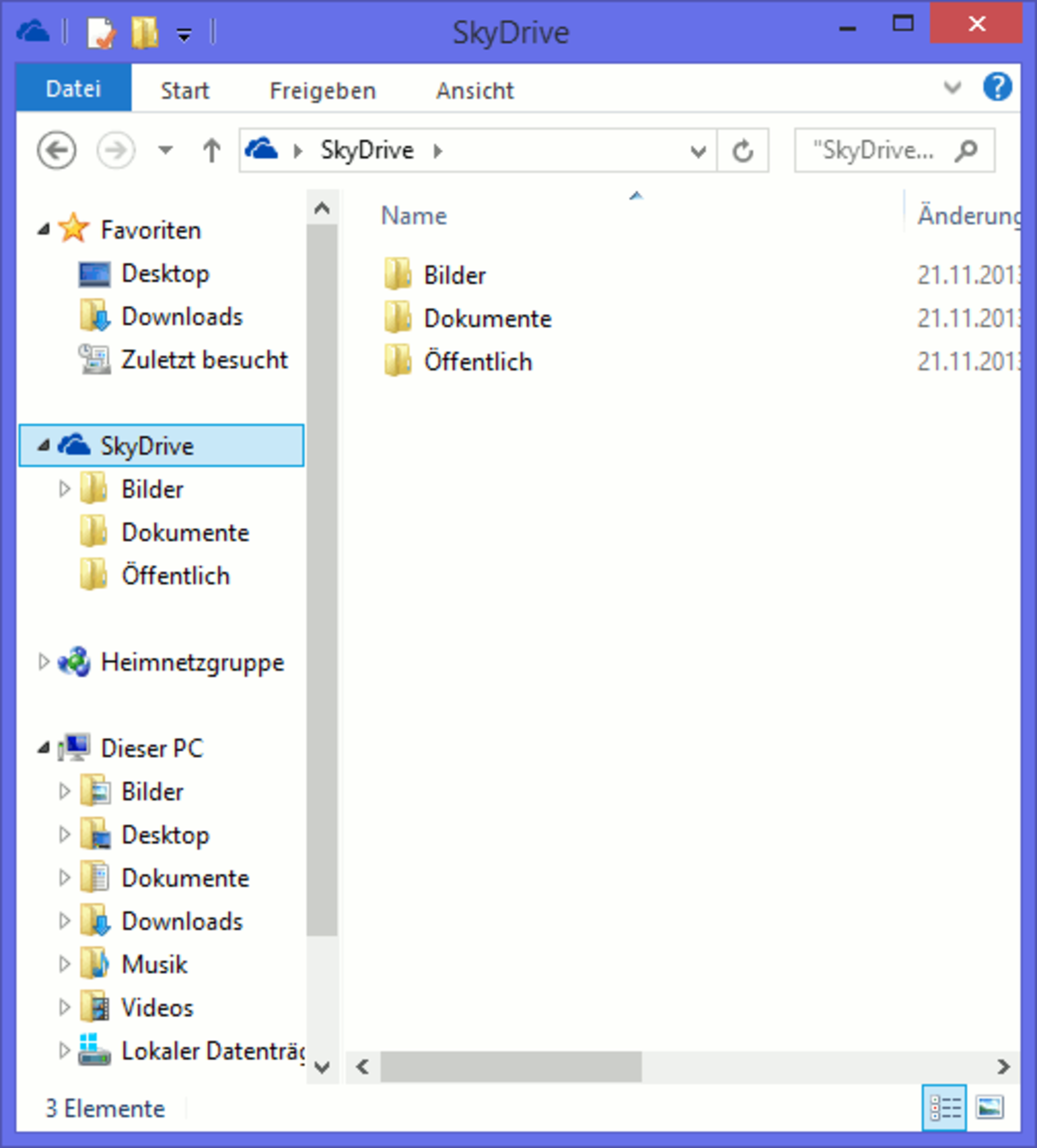Click the horizontal scrollbar left arrow
This screenshot has width=1037, height=1148.
pyautogui.click(x=362, y=1066)
